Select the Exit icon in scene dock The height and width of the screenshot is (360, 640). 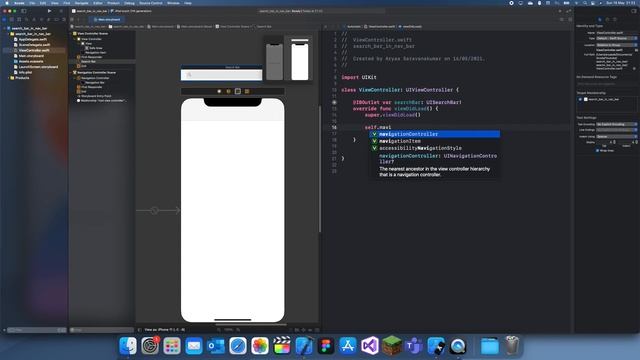(247, 91)
